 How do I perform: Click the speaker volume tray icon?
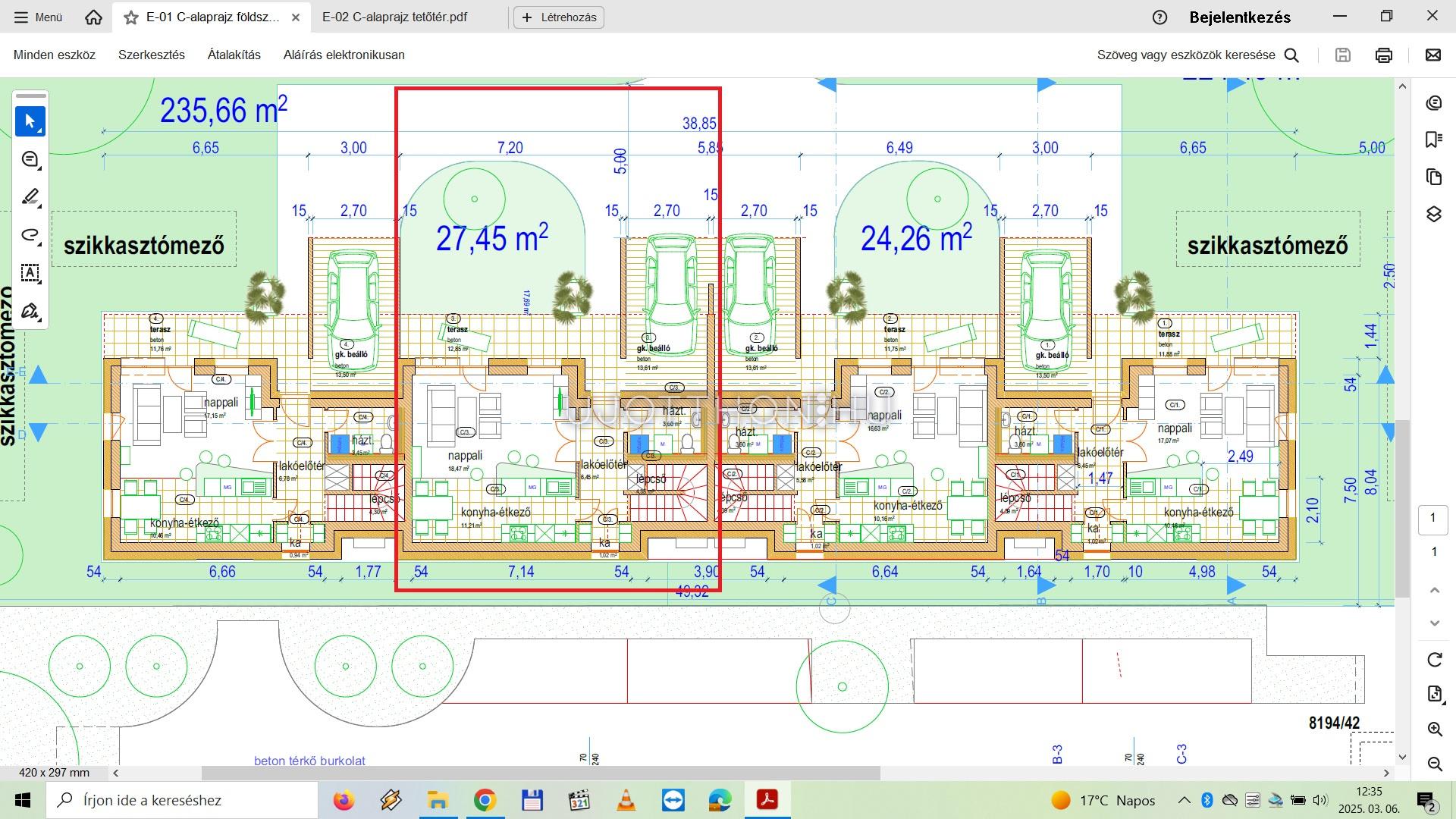coord(1320,800)
